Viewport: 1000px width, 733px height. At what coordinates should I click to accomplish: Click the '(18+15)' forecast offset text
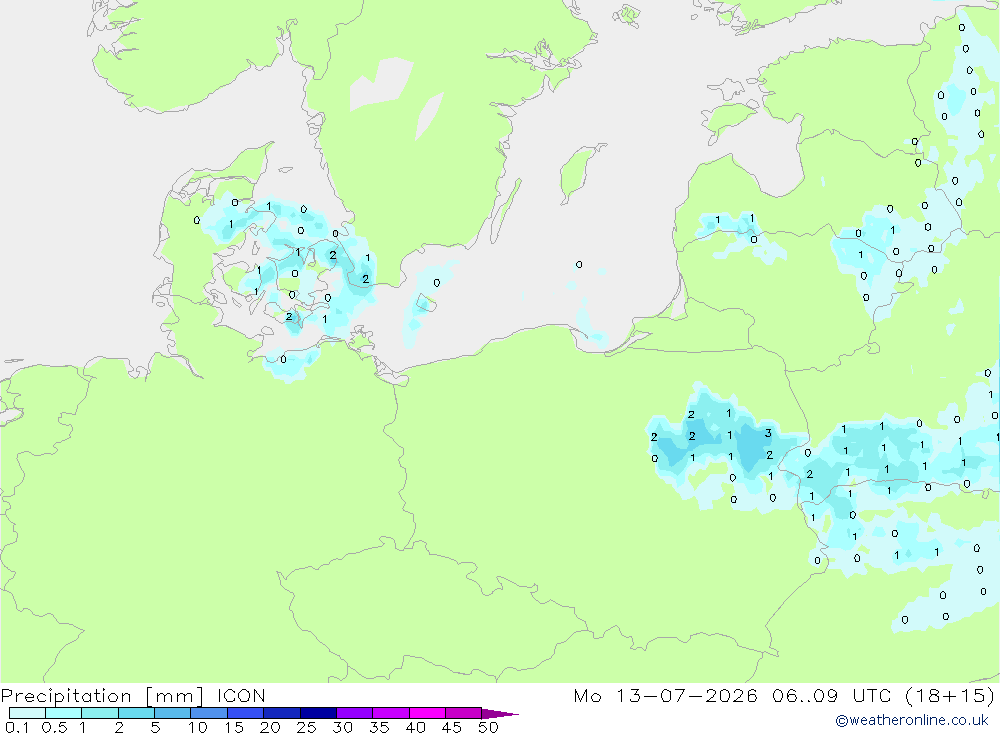(950, 696)
